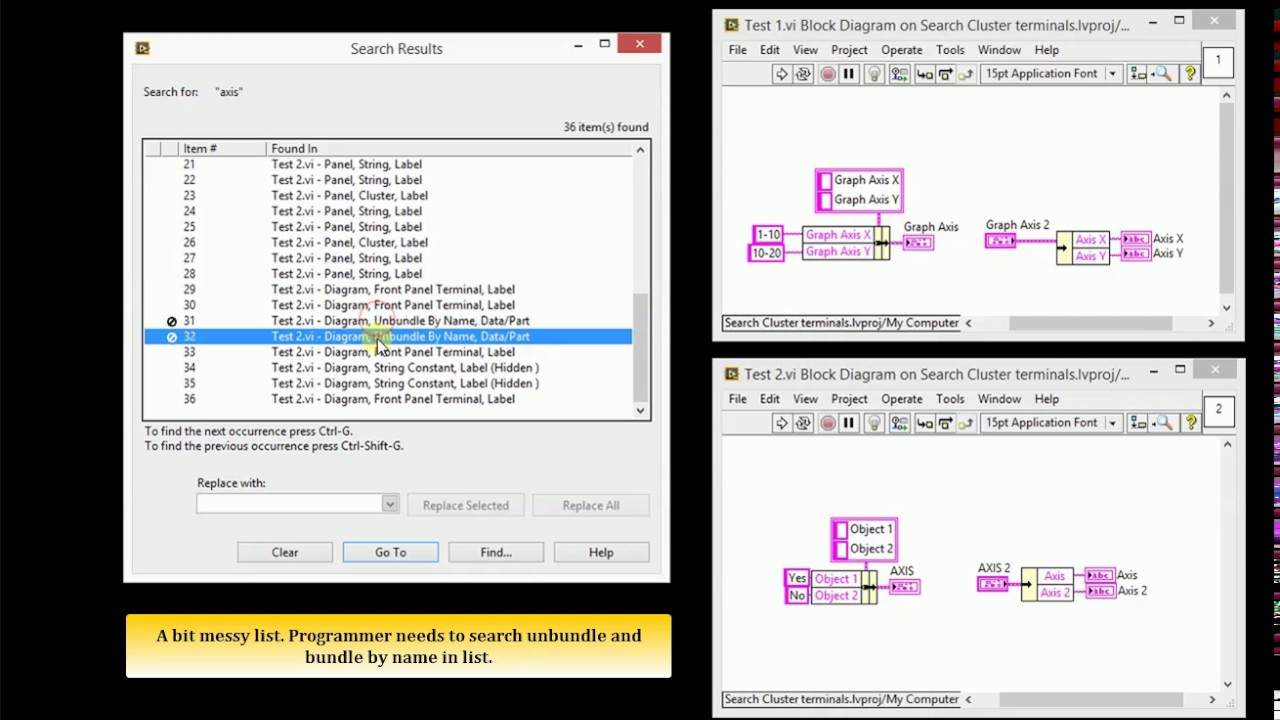
Task: Click Step Into in Test 1.vi toolbar
Action: (924, 74)
